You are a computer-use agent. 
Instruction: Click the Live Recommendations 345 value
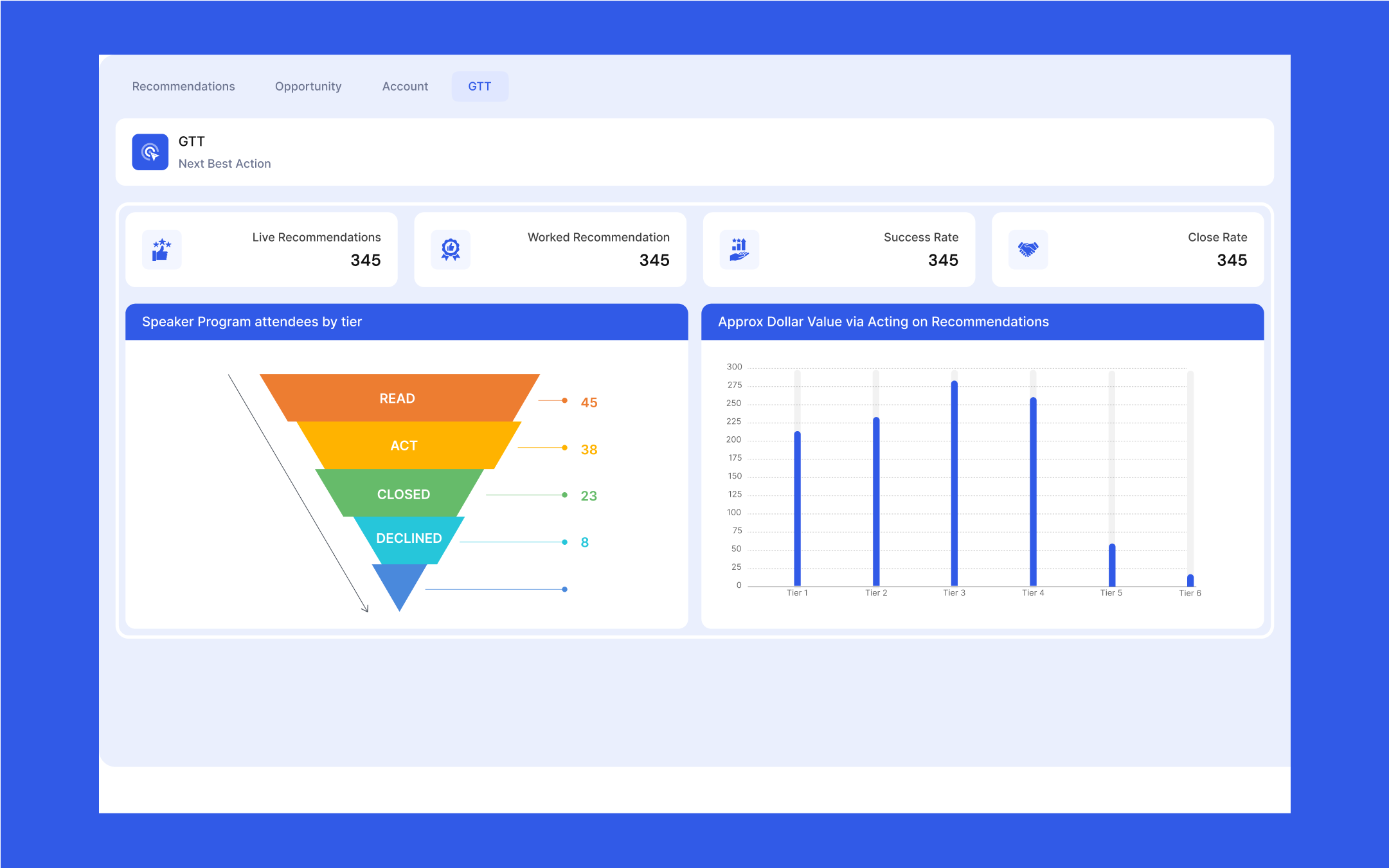365,260
